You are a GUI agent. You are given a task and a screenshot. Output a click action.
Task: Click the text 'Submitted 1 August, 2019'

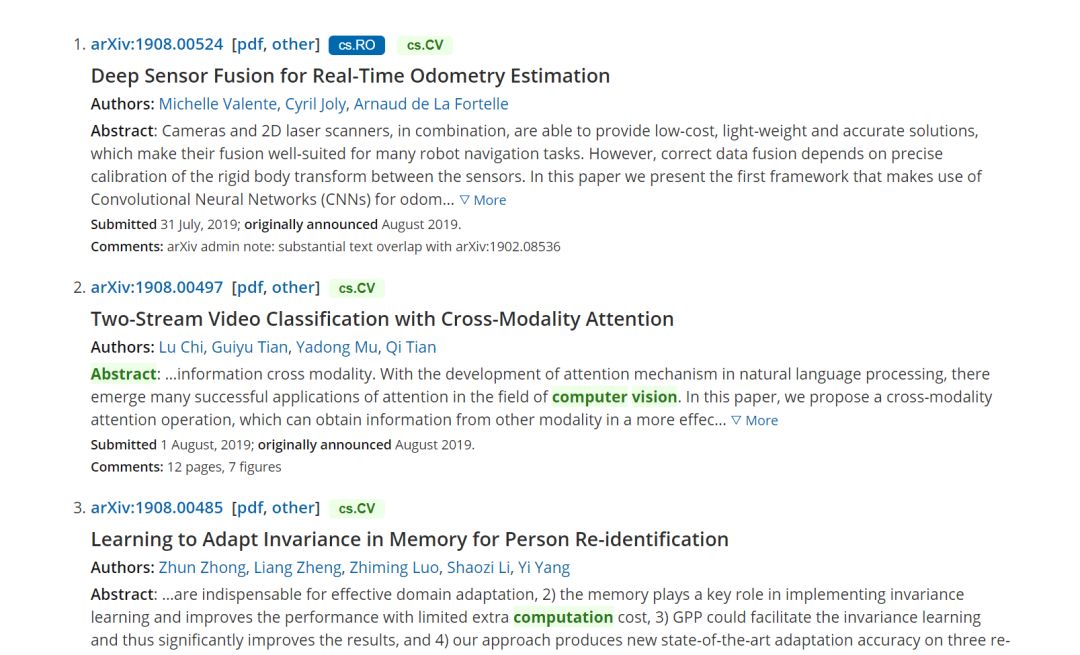[172, 445]
